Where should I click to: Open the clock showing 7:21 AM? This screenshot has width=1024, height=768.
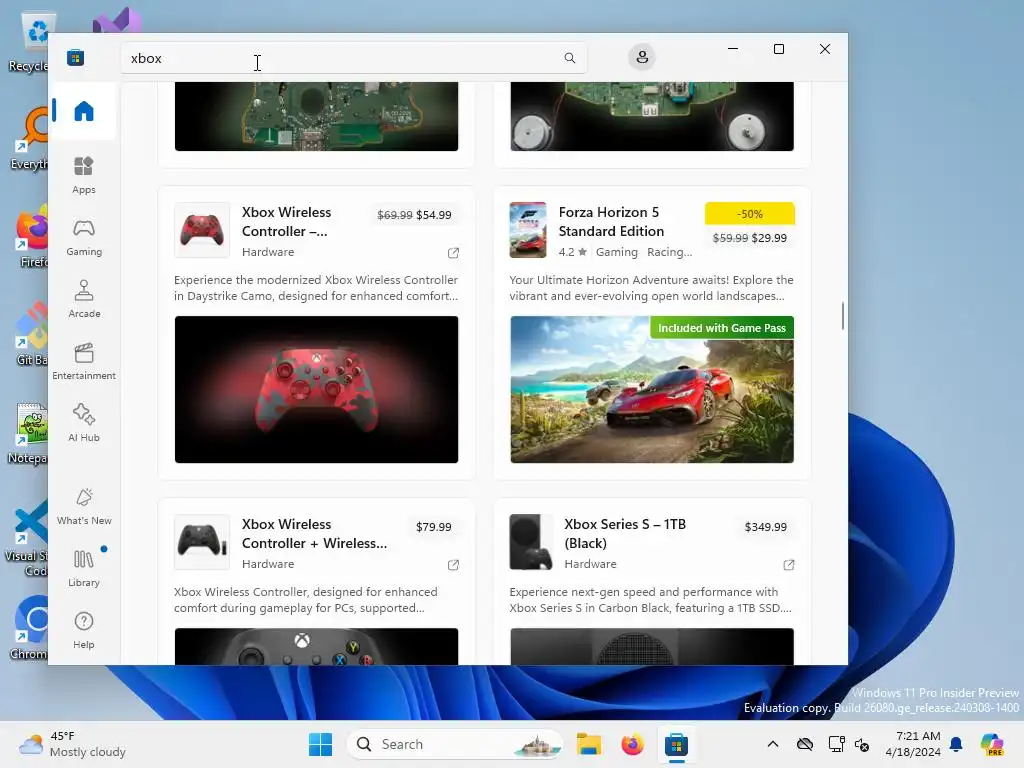913,744
